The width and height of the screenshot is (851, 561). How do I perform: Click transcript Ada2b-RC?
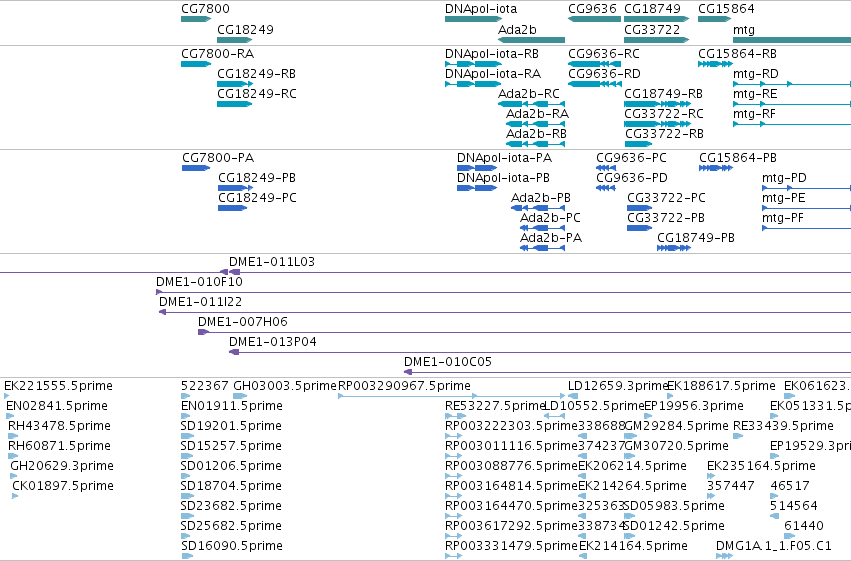click(x=531, y=104)
